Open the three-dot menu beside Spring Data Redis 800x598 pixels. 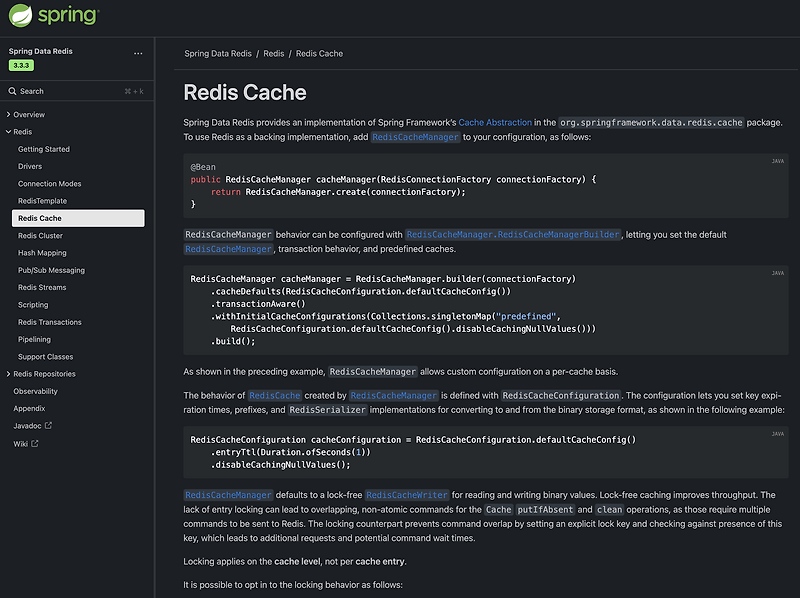pyautogui.click(x=138, y=52)
